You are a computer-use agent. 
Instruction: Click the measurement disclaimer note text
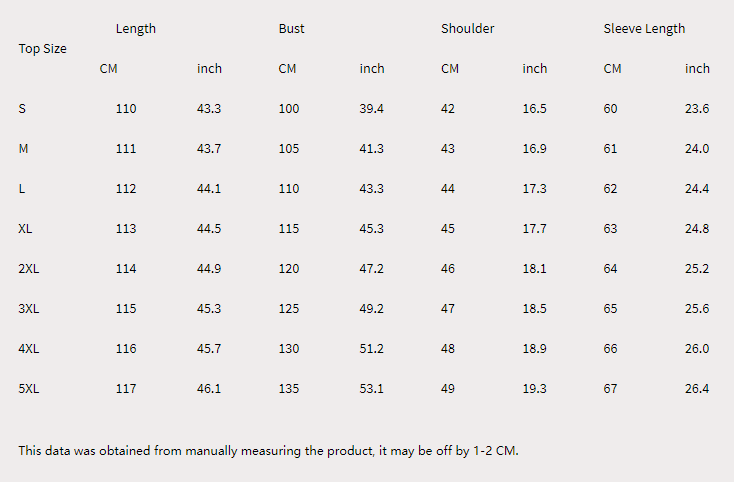(x=268, y=451)
